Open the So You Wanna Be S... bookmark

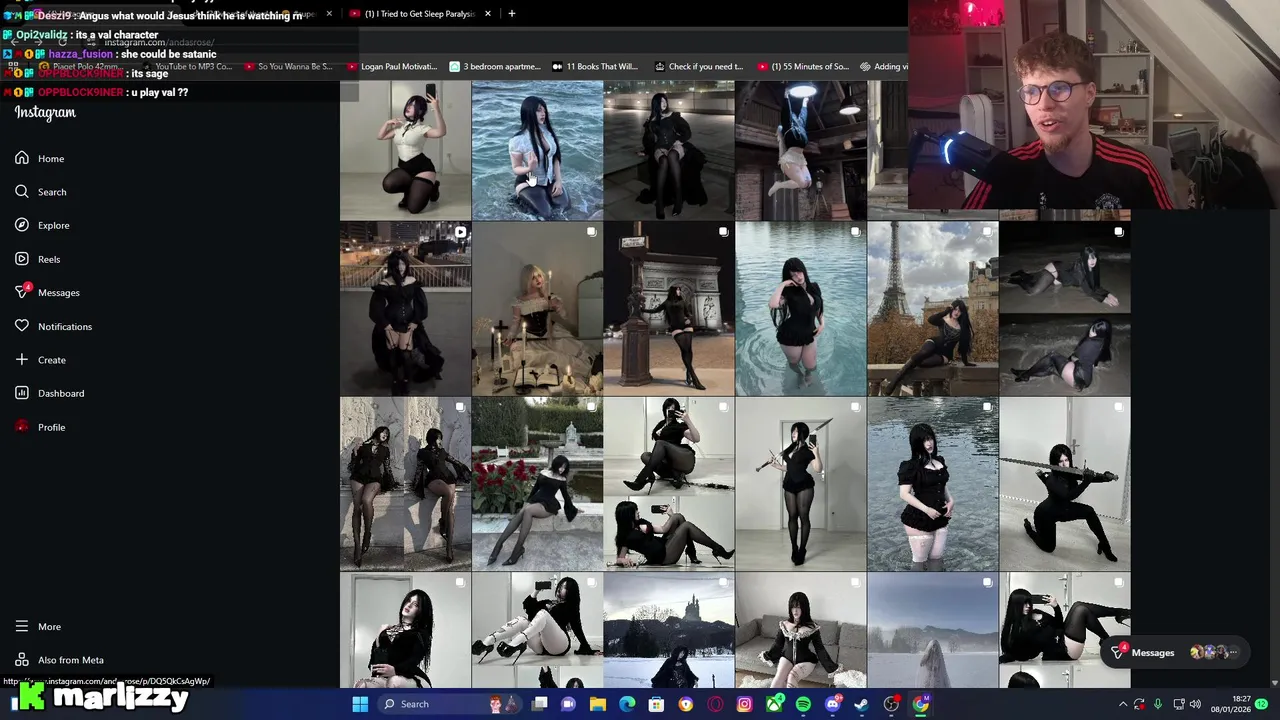(287, 67)
